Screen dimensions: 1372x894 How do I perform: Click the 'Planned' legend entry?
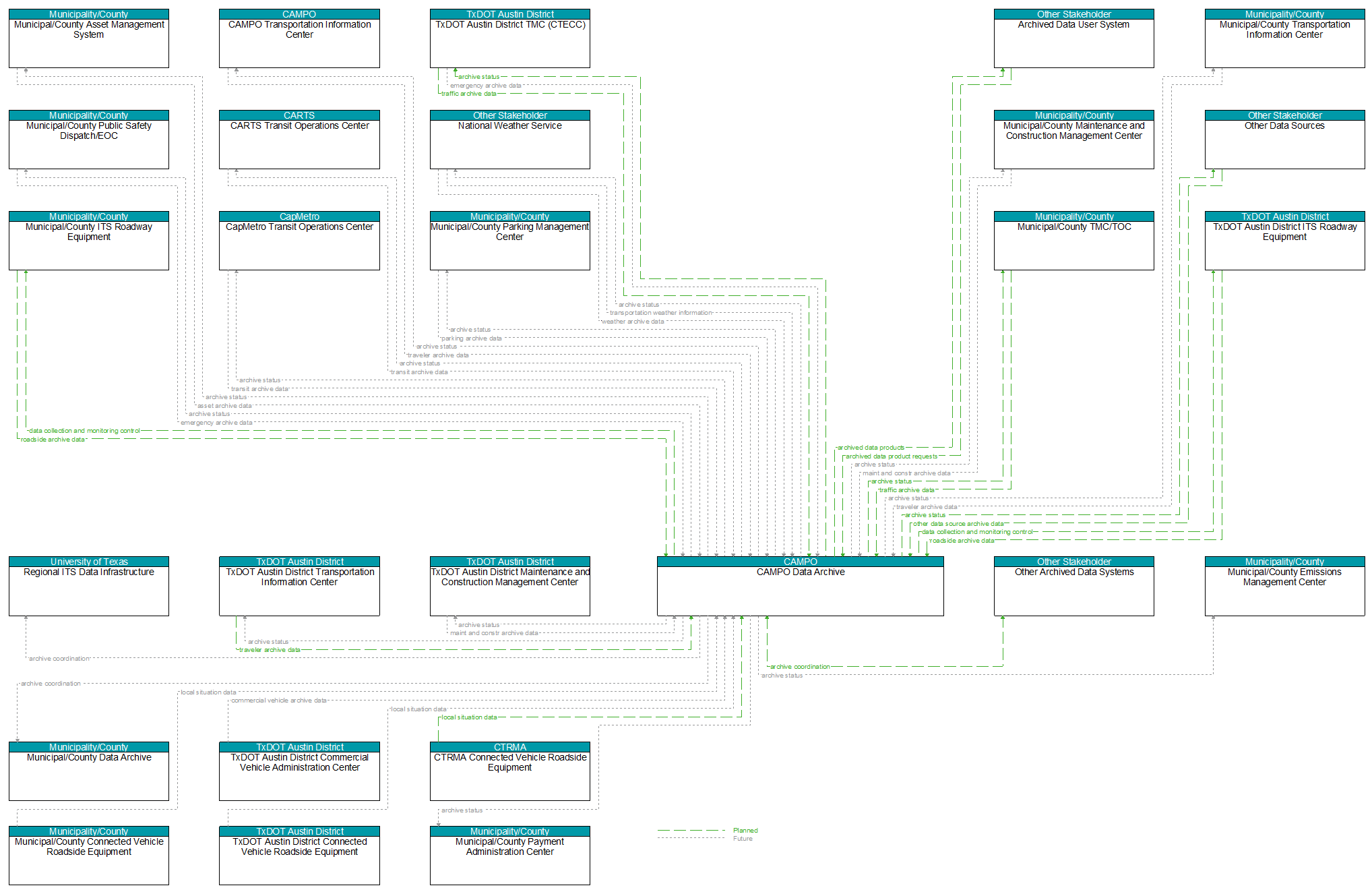[x=745, y=831]
